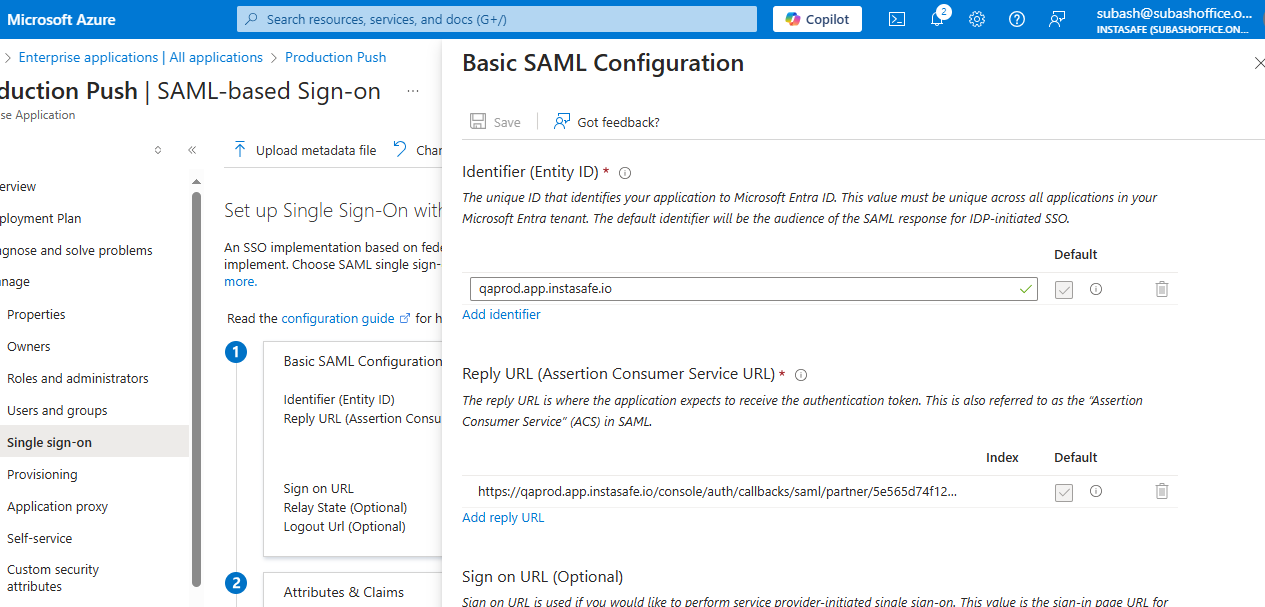
Task: Open the Support and help question icon
Action: pos(1017,19)
